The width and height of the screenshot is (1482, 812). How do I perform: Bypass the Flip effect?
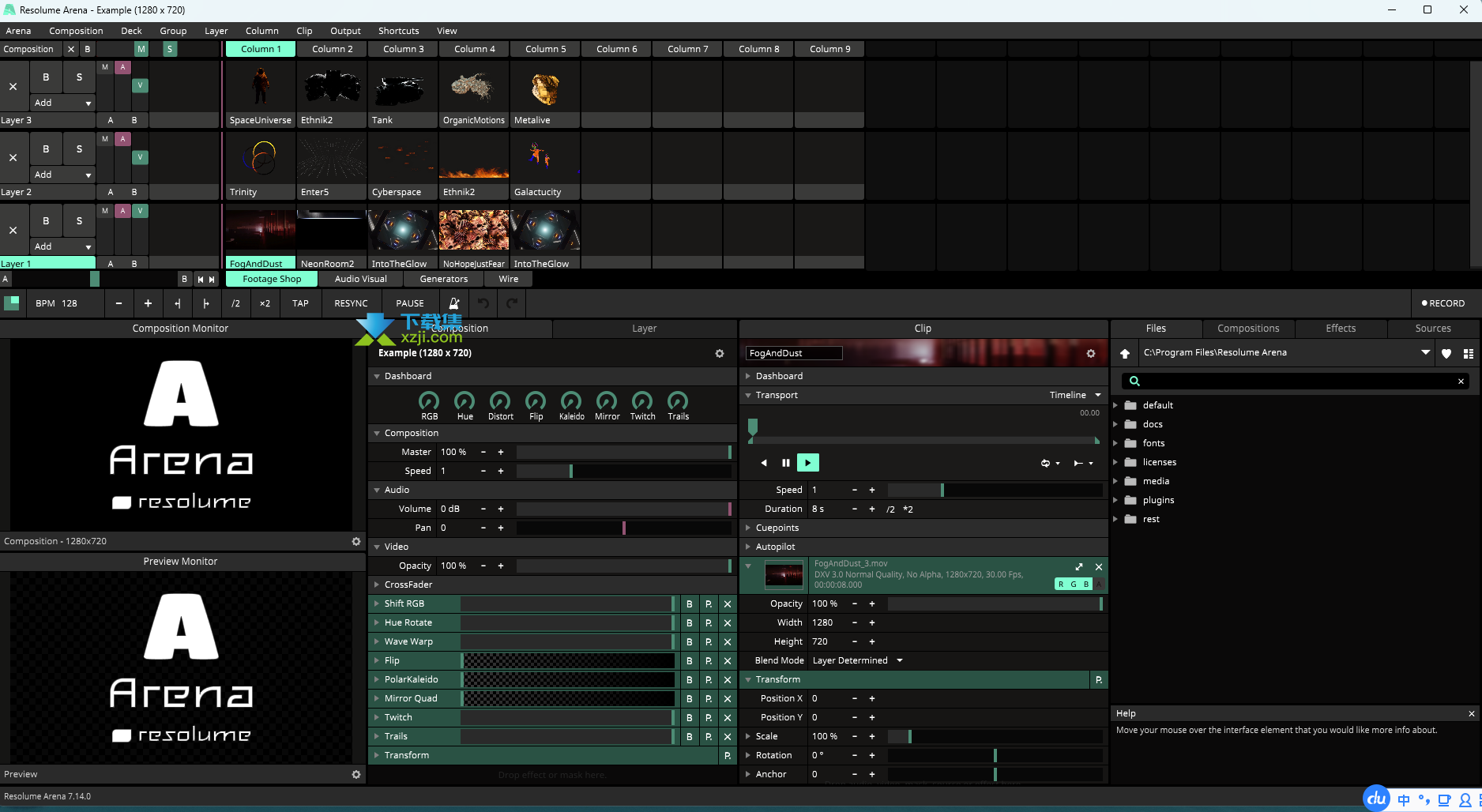click(x=690, y=660)
